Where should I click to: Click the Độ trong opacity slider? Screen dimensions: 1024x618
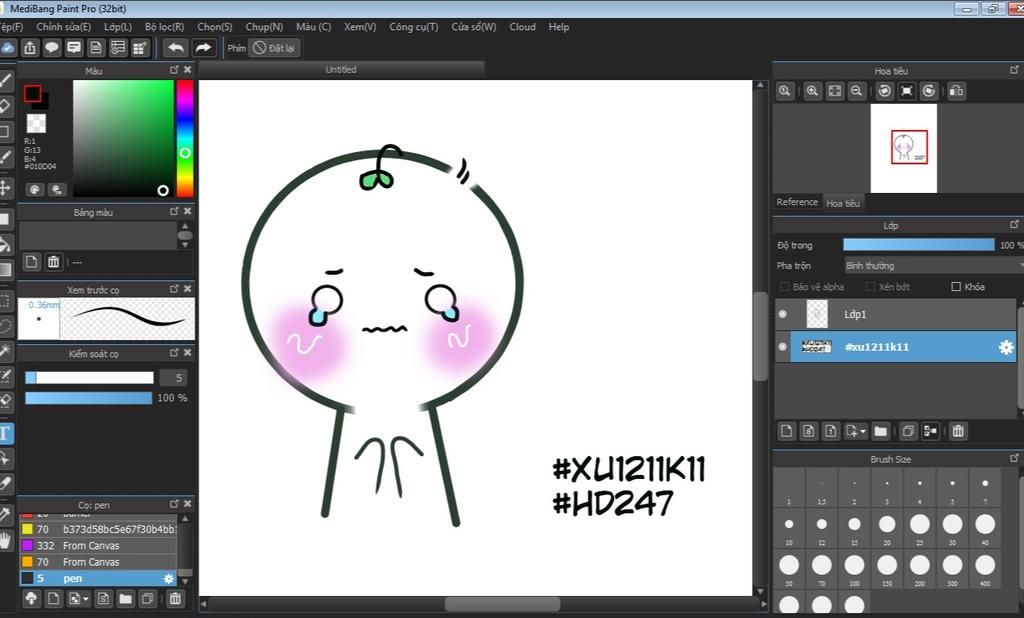coord(918,245)
